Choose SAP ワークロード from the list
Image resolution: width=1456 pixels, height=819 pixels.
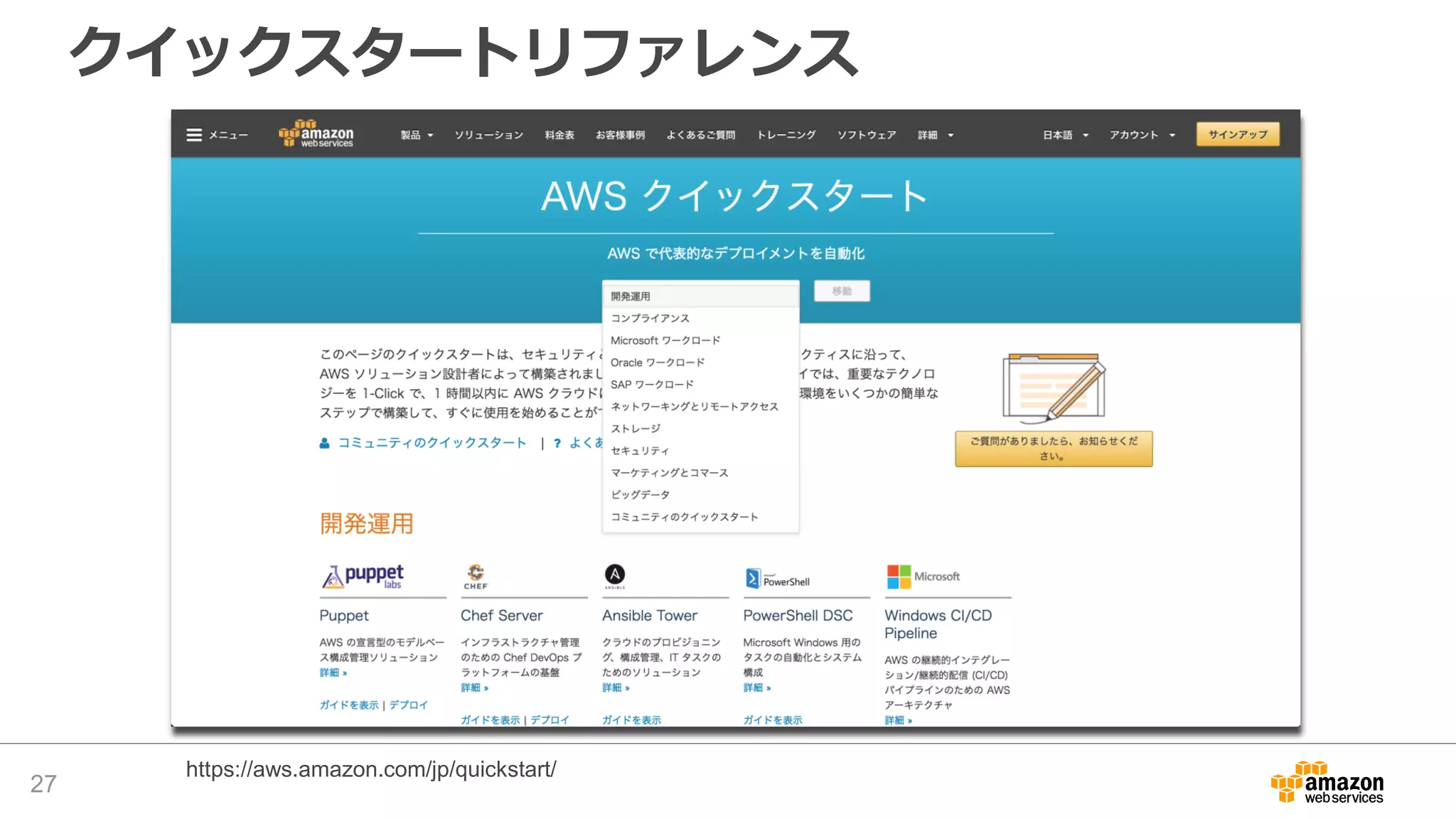pyautogui.click(x=700, y=384)
